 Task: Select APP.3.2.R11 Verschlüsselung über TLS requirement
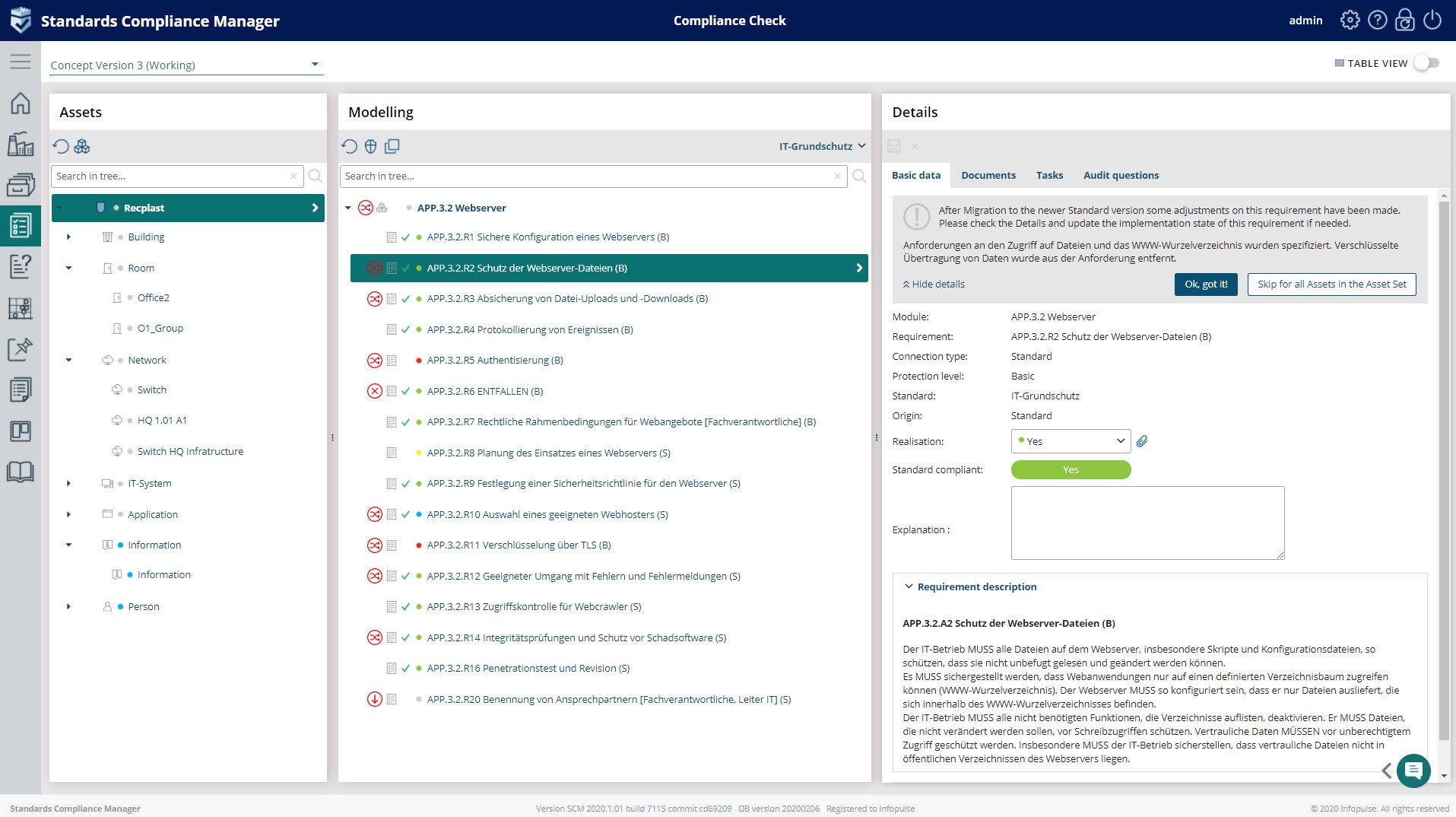point(519,545)
